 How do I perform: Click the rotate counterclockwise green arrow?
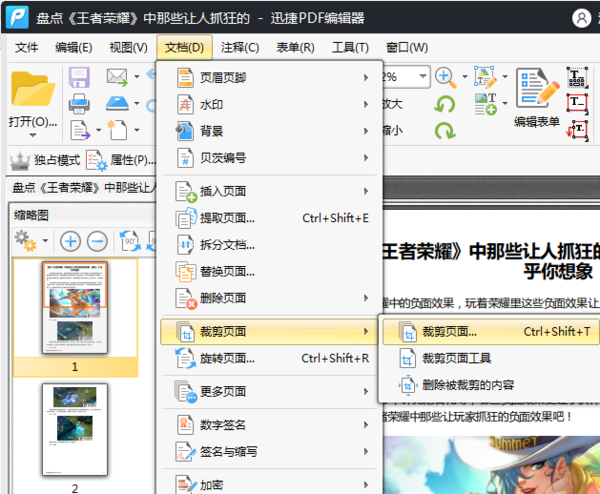click(445, 104)
